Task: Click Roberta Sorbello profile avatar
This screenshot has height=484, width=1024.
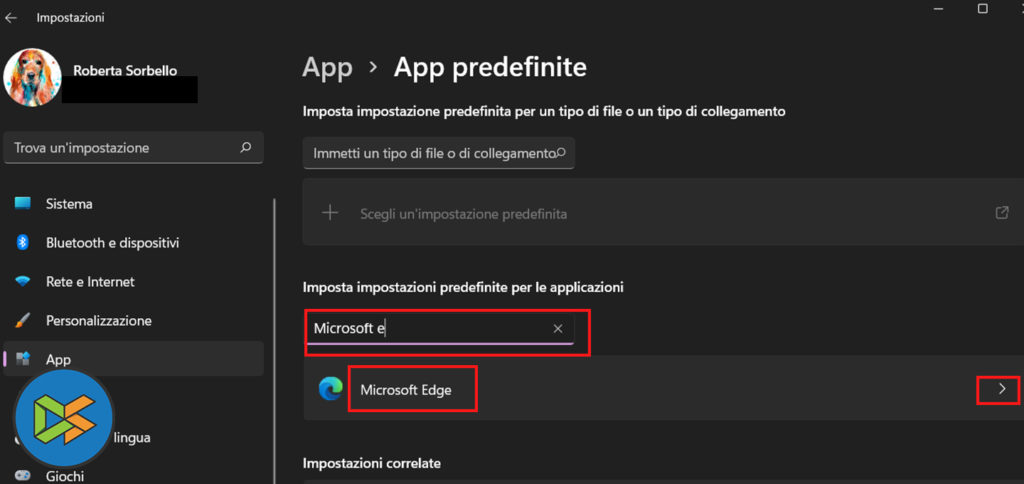Action: (x=33, y=78)
